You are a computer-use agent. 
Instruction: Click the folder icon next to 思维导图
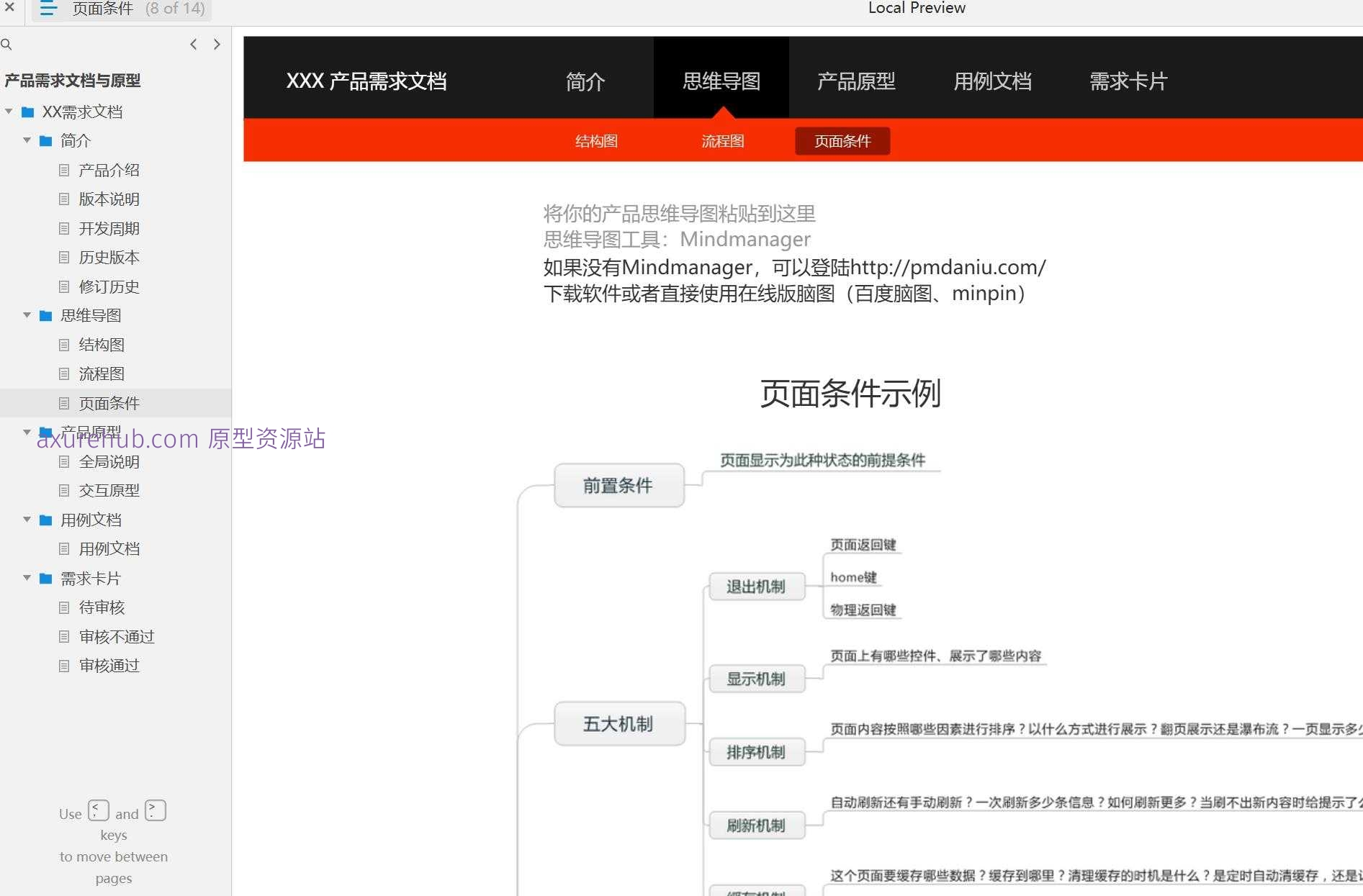pyautogui.click(x=45, y=315)
